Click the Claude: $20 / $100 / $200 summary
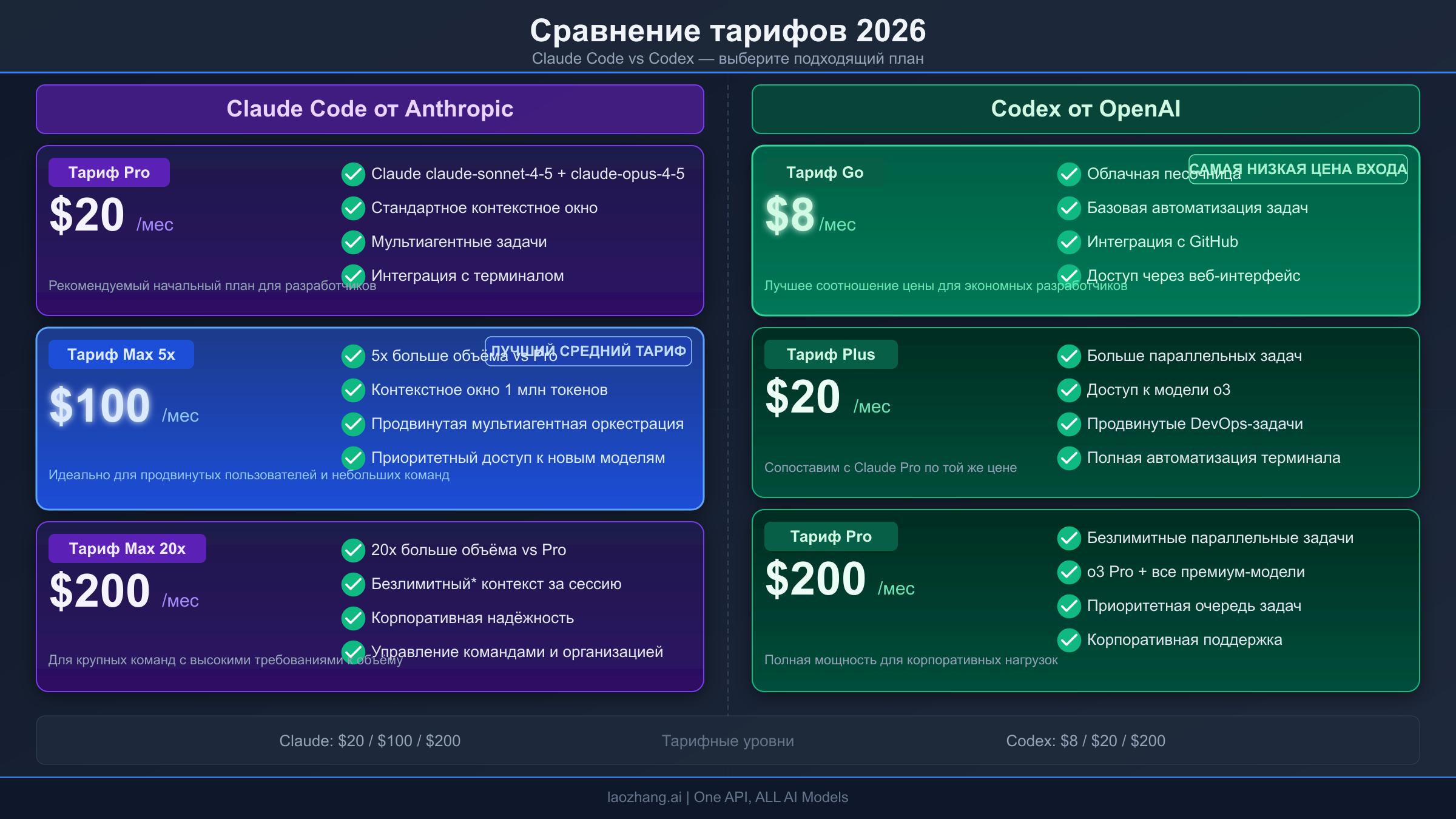 370,740
